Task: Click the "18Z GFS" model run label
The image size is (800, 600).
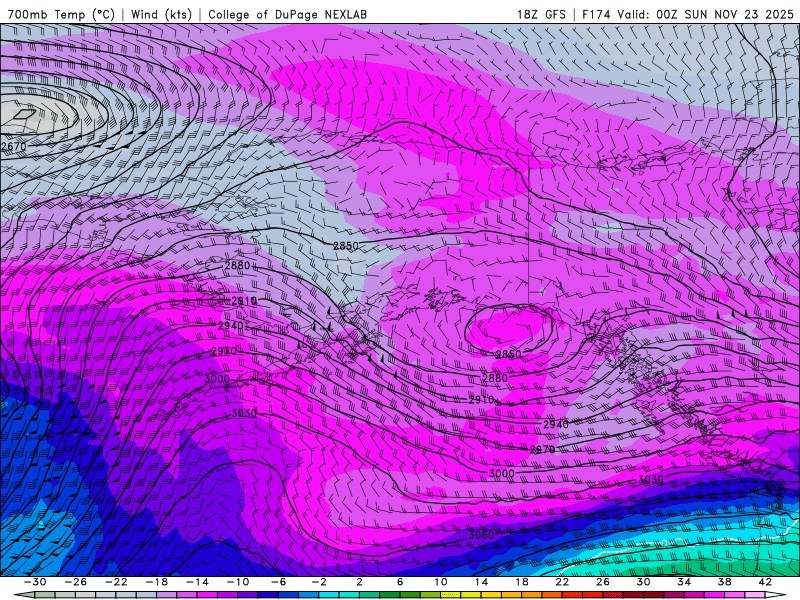Action: 541,15
